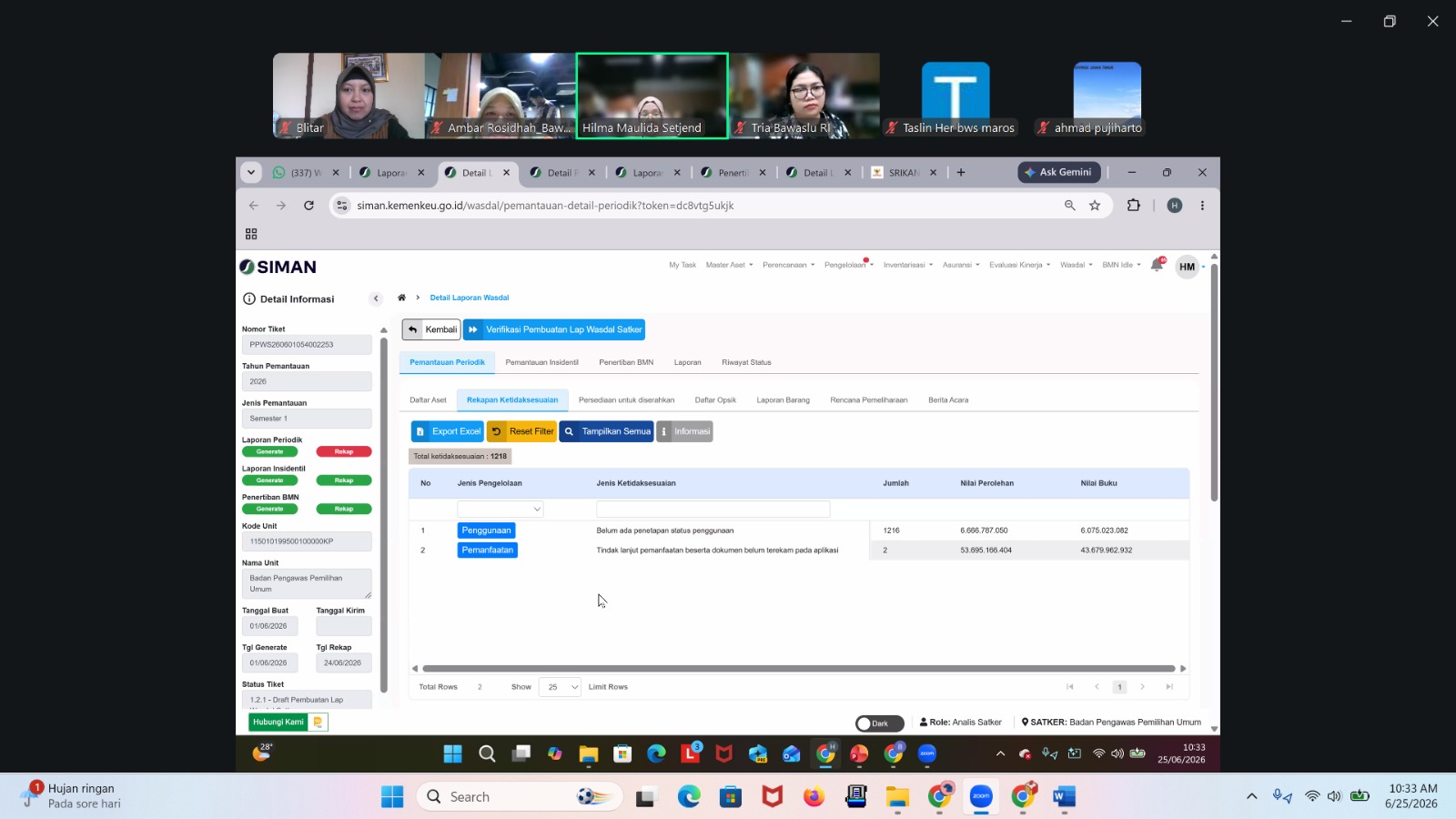Open the Show rows 25 dropdown

pos(560,687)
